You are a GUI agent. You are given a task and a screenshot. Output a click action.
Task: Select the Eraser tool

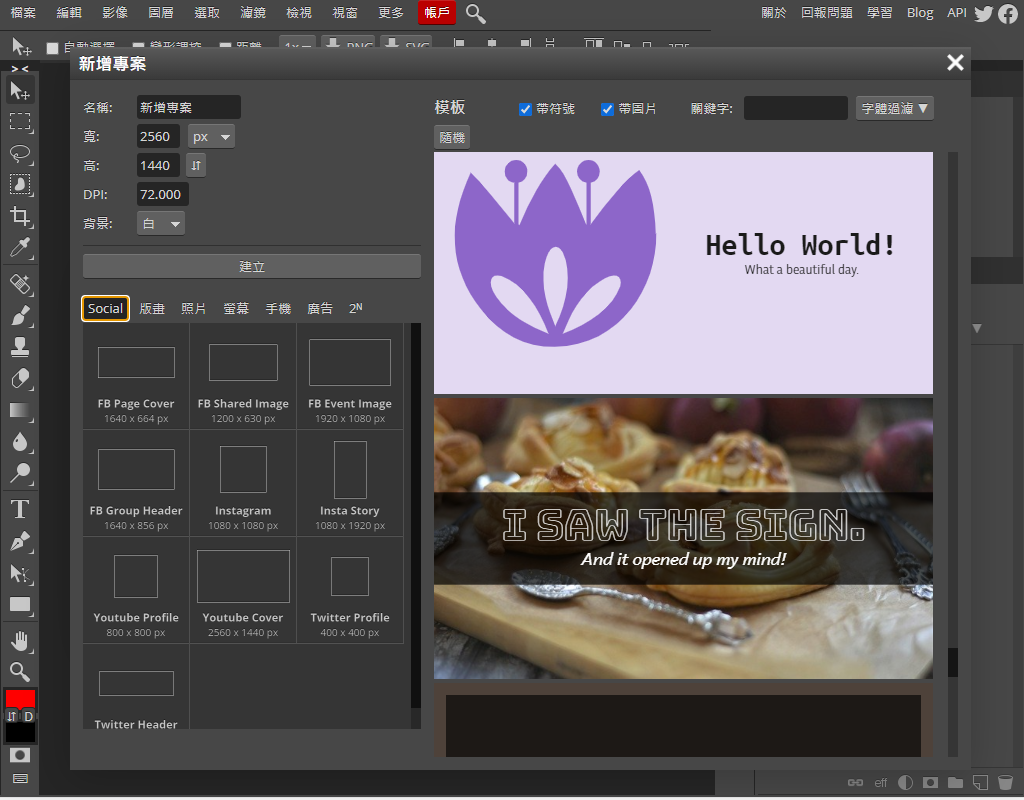[20, 378]
